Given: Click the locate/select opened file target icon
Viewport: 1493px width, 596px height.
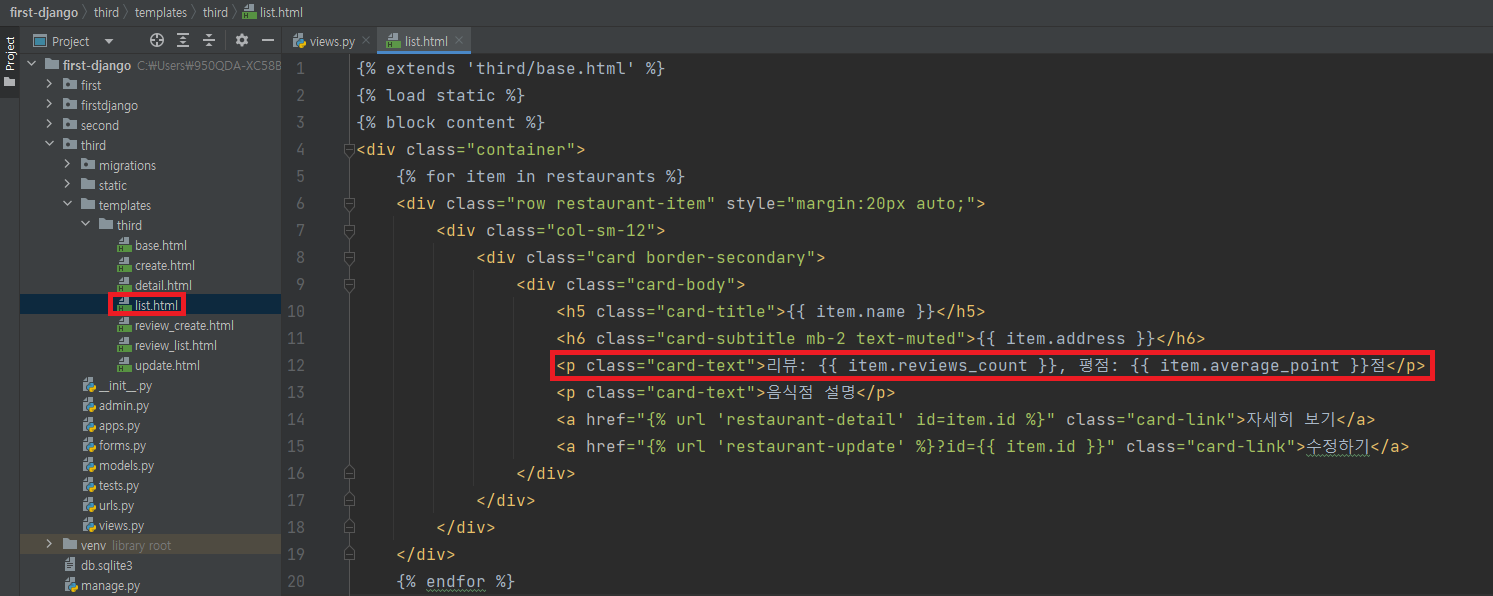Looking at the screenshot, I should coord(157,41).
